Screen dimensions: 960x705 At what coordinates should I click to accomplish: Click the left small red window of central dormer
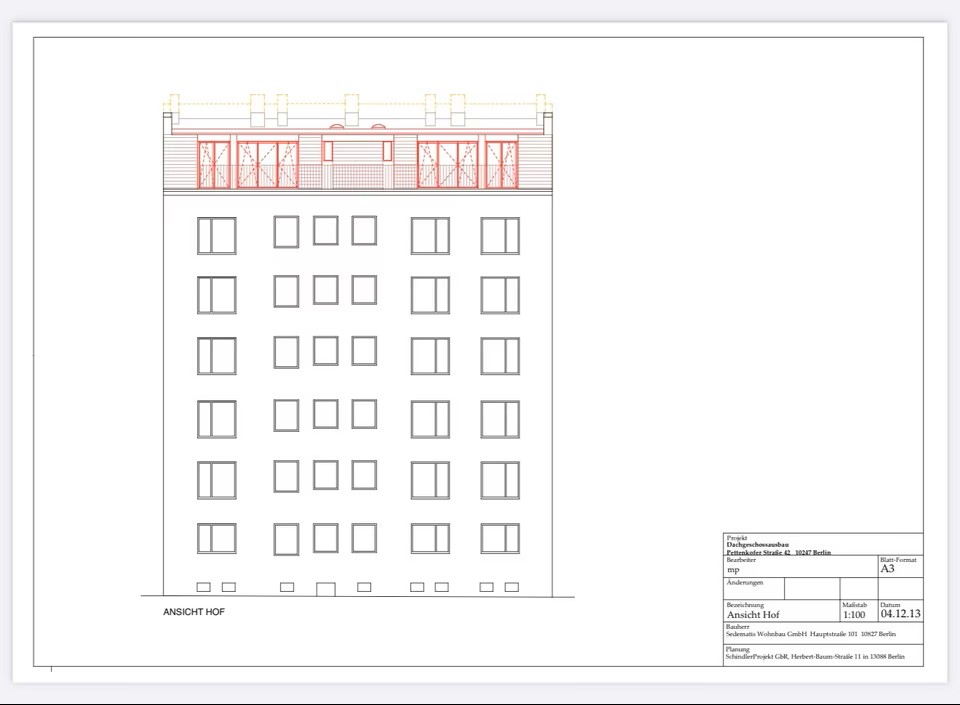(328, 151)
